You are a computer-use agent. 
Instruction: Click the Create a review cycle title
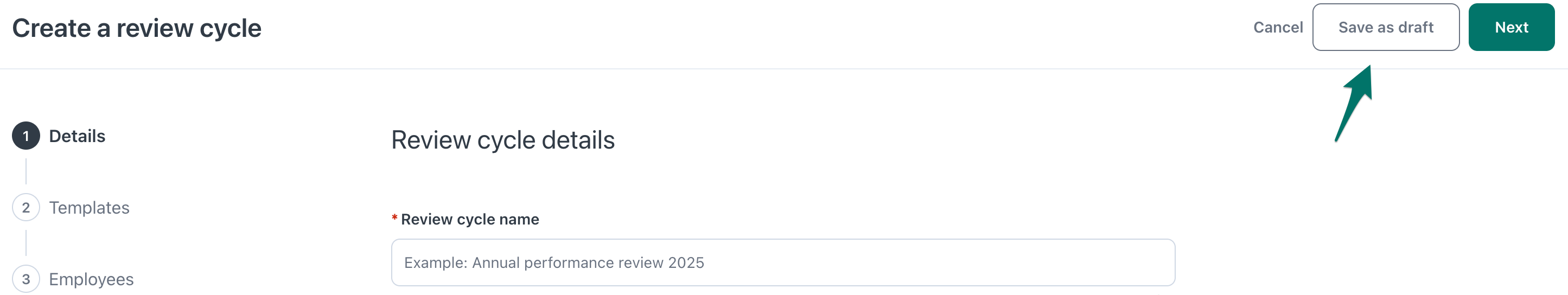[137, 29]
